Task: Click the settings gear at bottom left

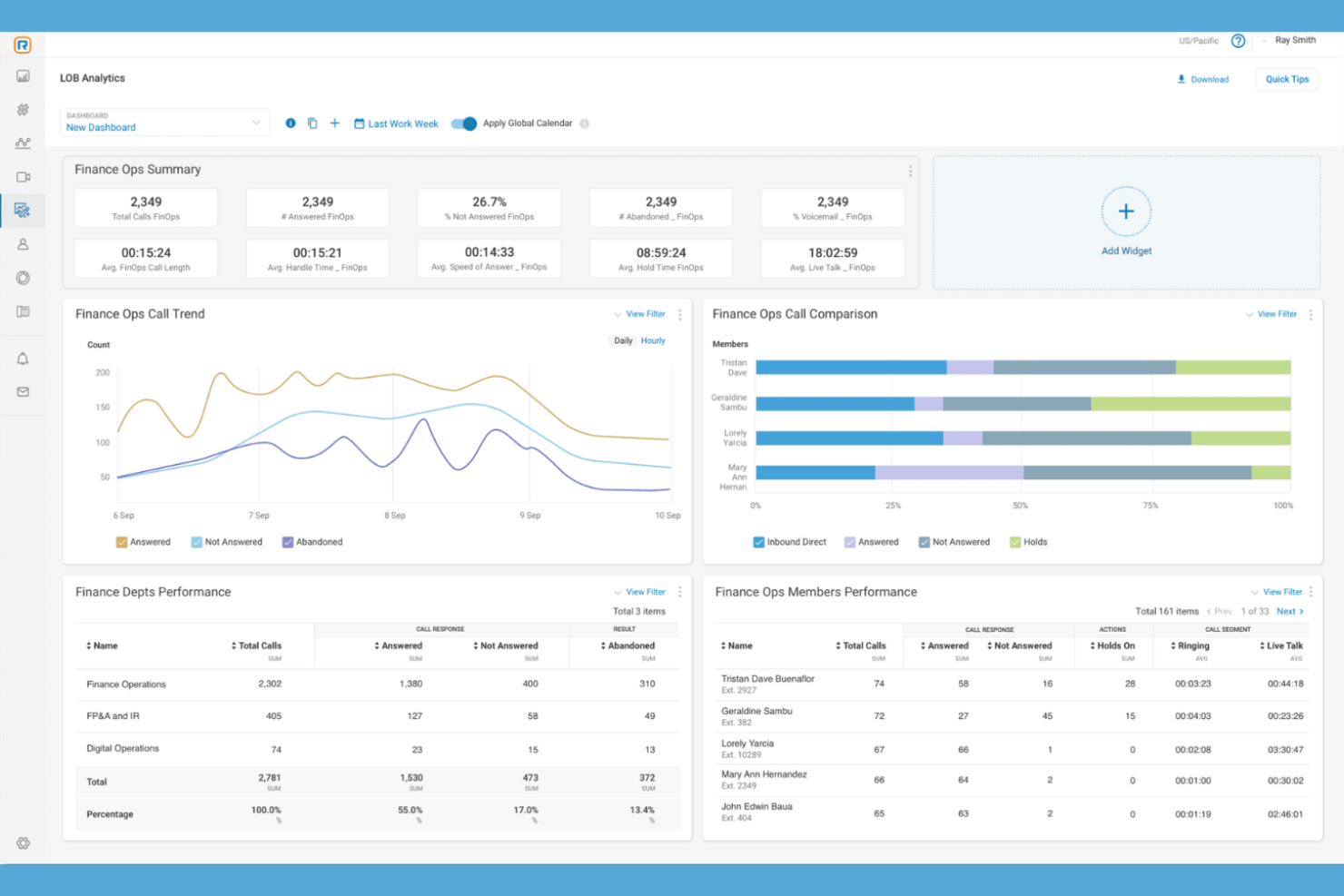Action: click(x=23, y=843)
